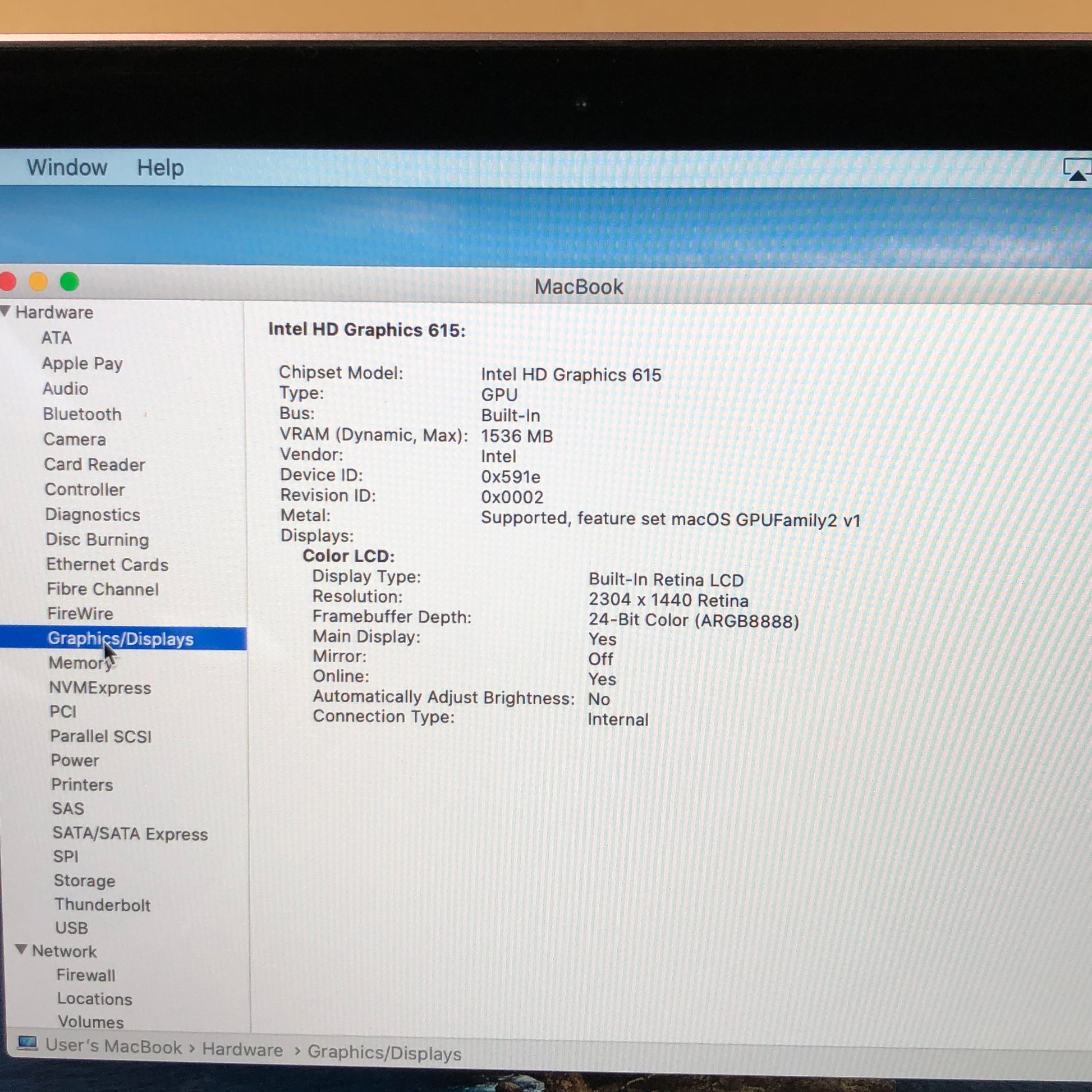Select Volumes under Network
The width and height of the screenshot is (1092, 1092).
[90, 1022]
